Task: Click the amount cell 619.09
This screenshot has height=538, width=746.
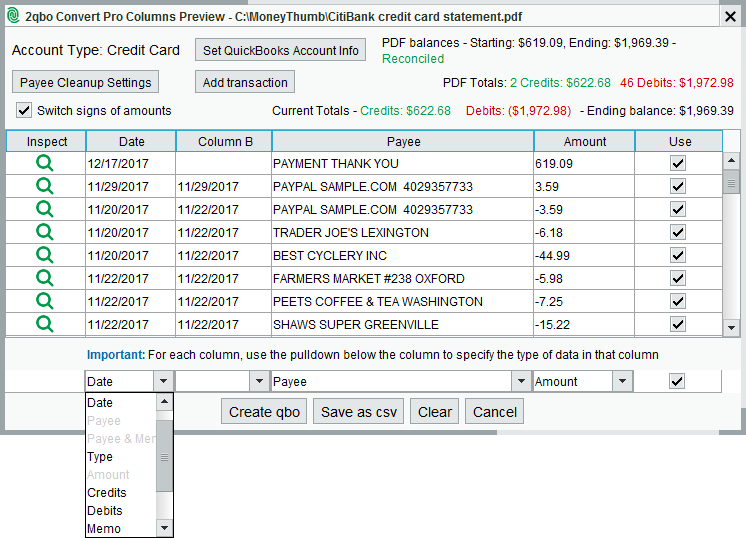Action: pyautogui.click(x=584, y=163)
